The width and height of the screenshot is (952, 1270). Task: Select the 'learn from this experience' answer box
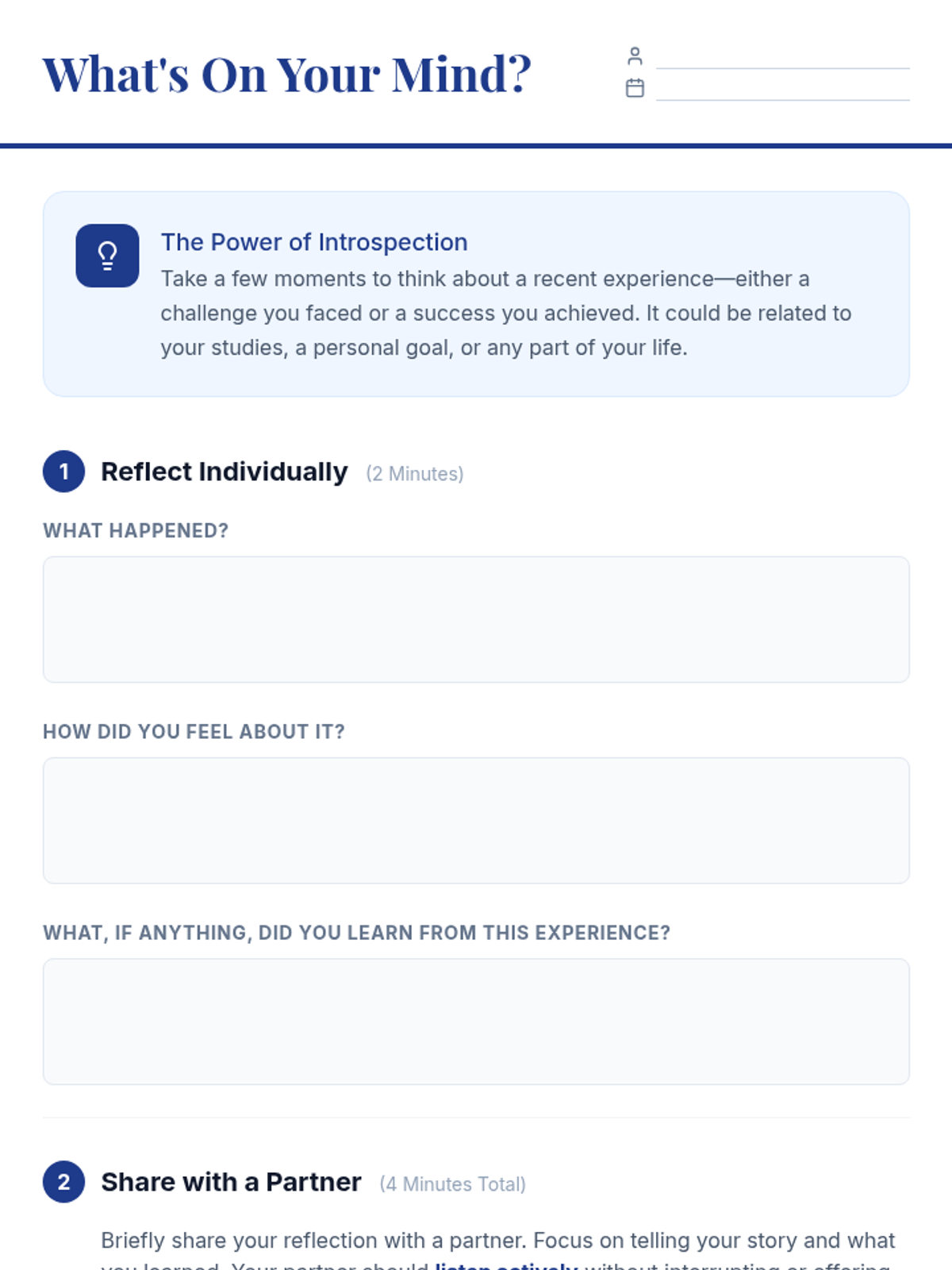coord(476,1022)
